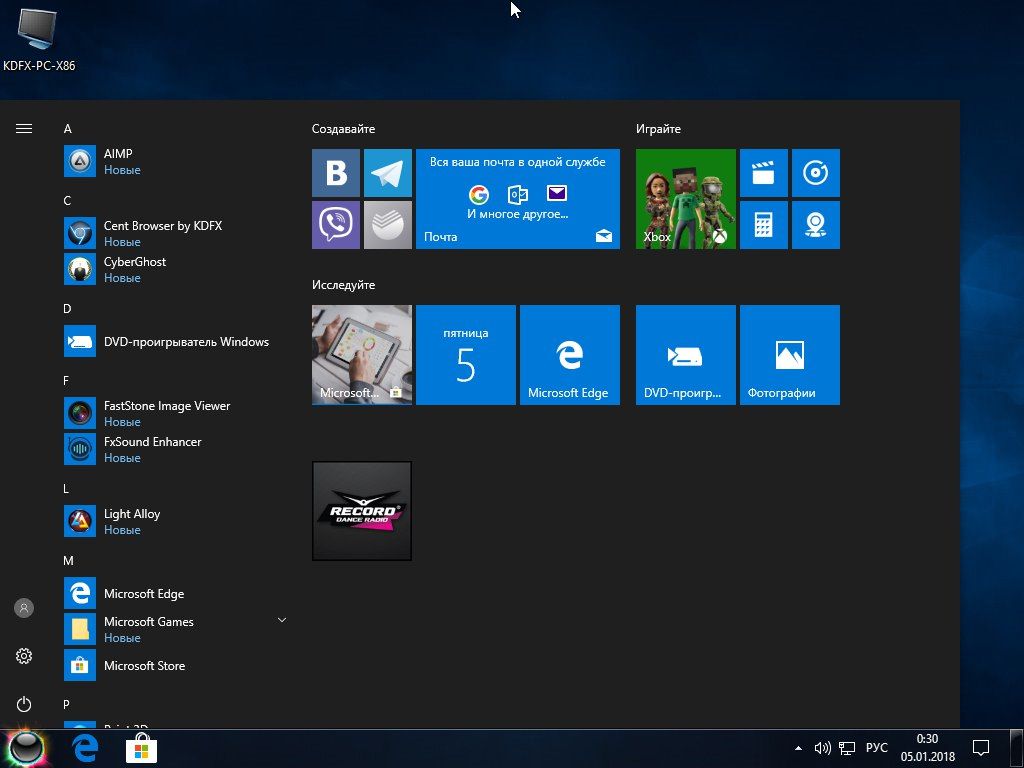Click the Record Dance Radio tile
This screenshot has height=768, width=1024.
[362, 511]
